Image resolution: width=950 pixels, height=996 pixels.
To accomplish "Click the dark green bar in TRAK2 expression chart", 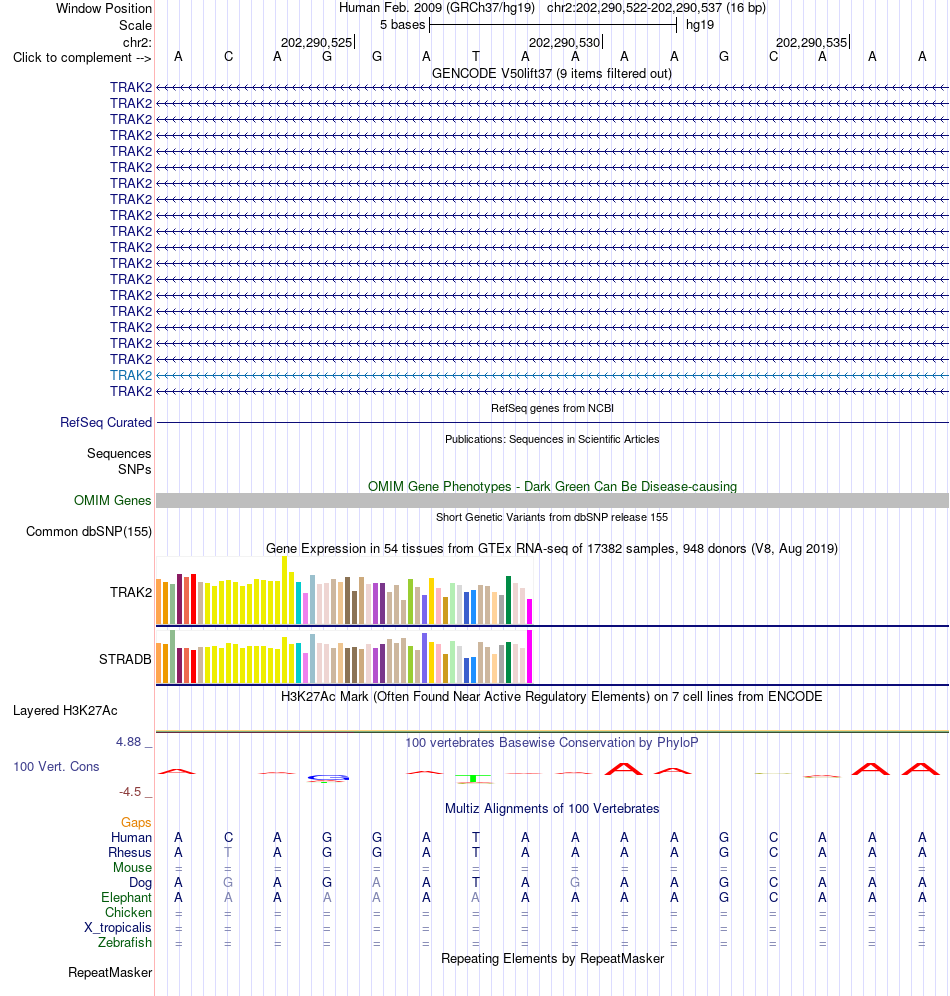I will 509,600.
